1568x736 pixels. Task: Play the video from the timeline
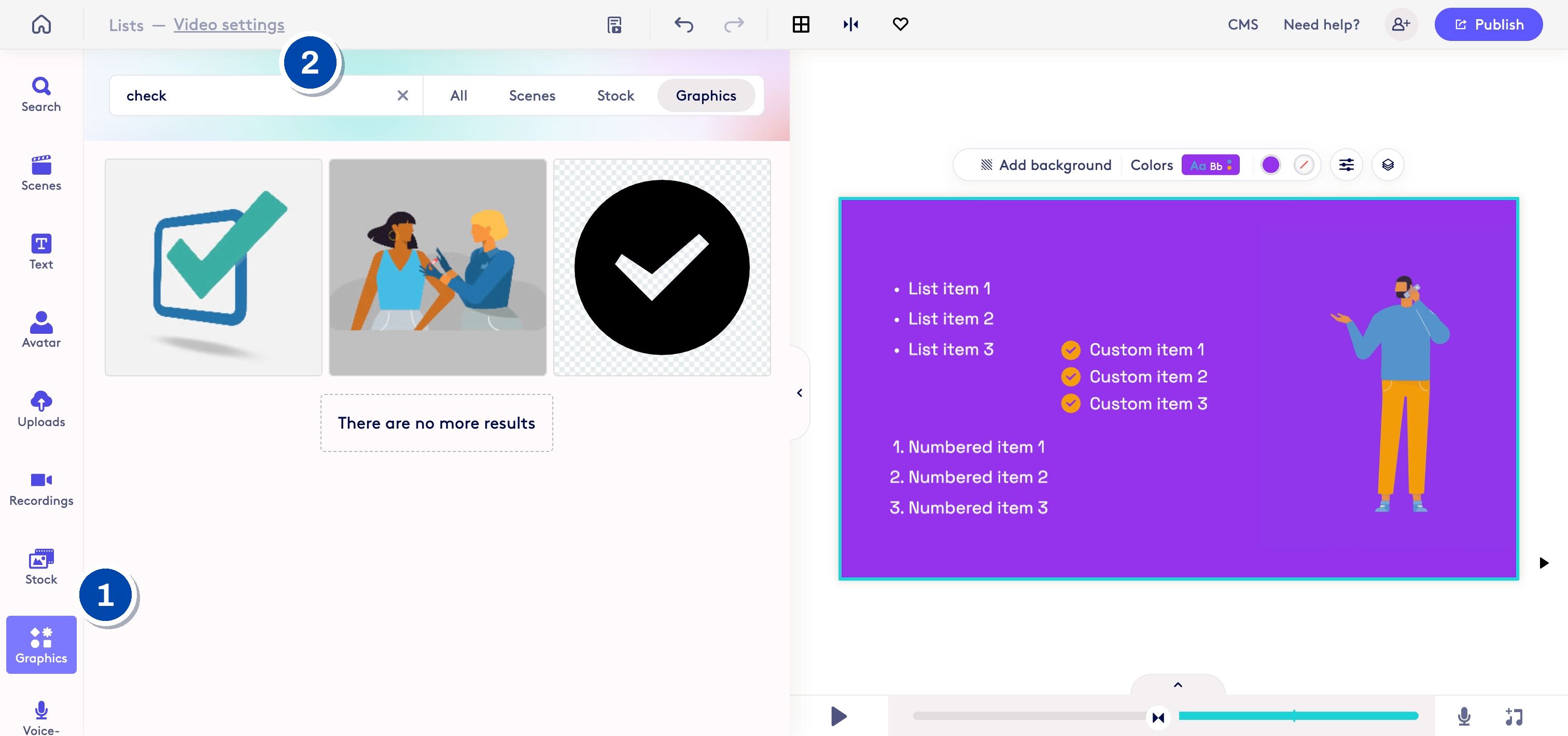(x=839, y=716)
